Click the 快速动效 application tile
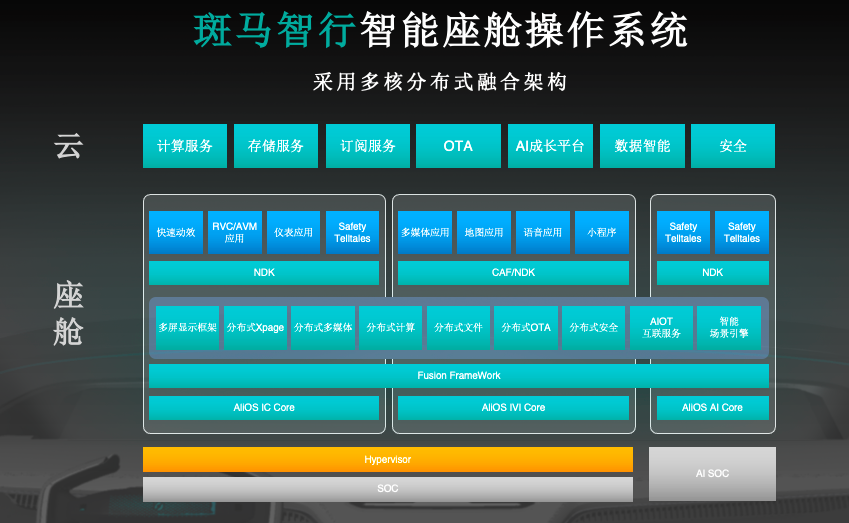The image size is (849, 523). click(x=176, y=232)
